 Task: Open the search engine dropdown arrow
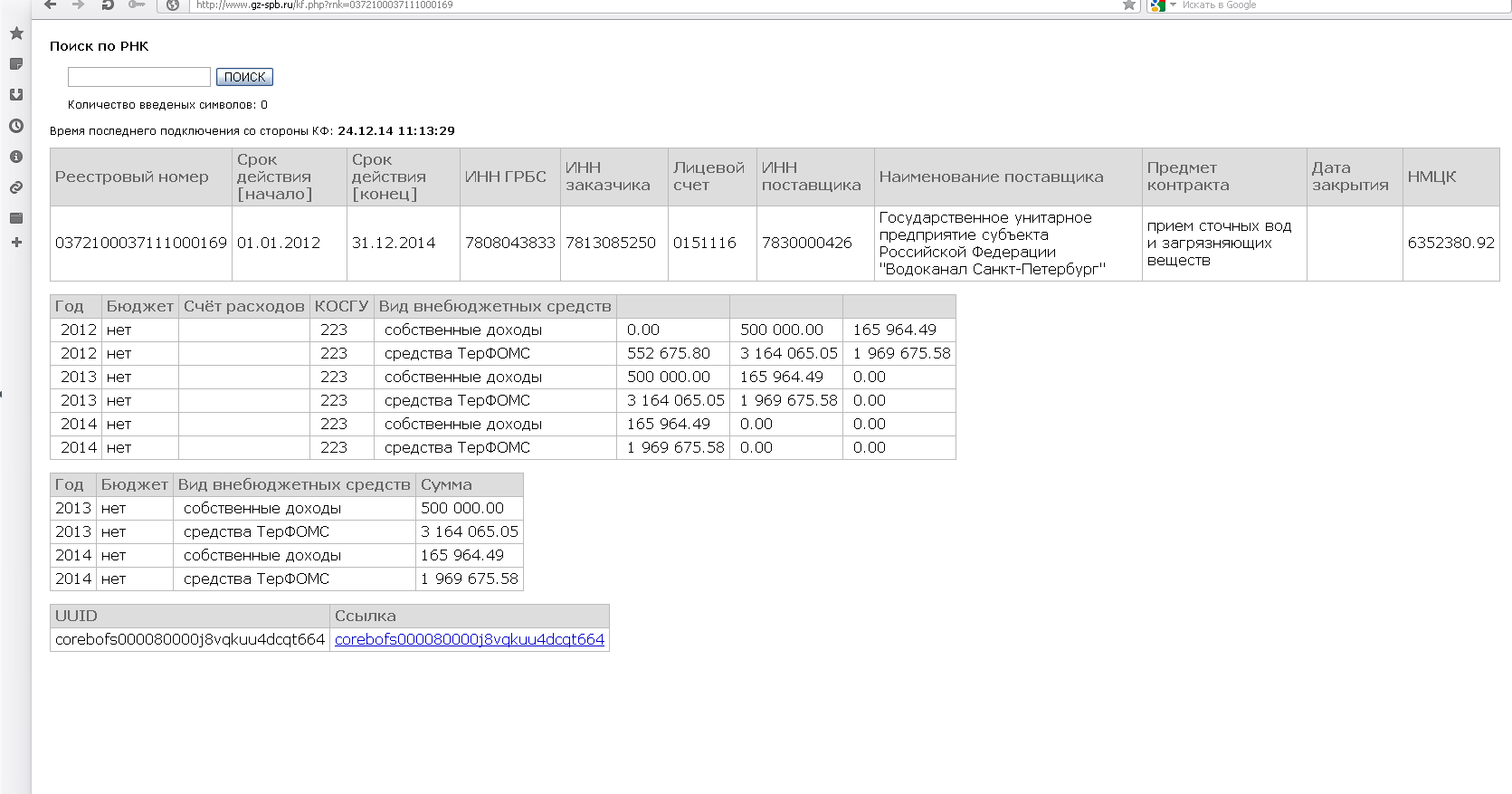pyautogui.click(x=1173, y=5)
